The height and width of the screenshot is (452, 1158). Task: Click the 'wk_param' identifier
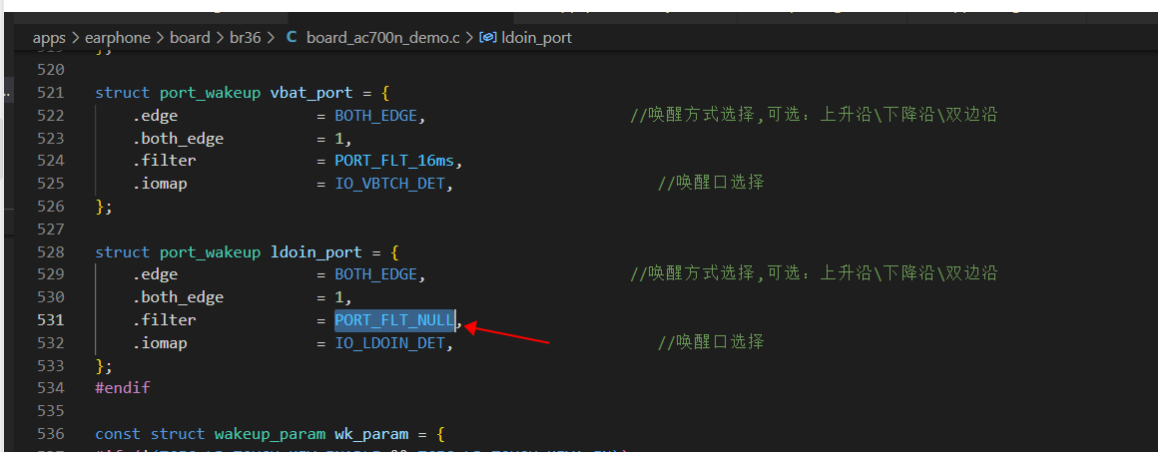tap(371, 433)
